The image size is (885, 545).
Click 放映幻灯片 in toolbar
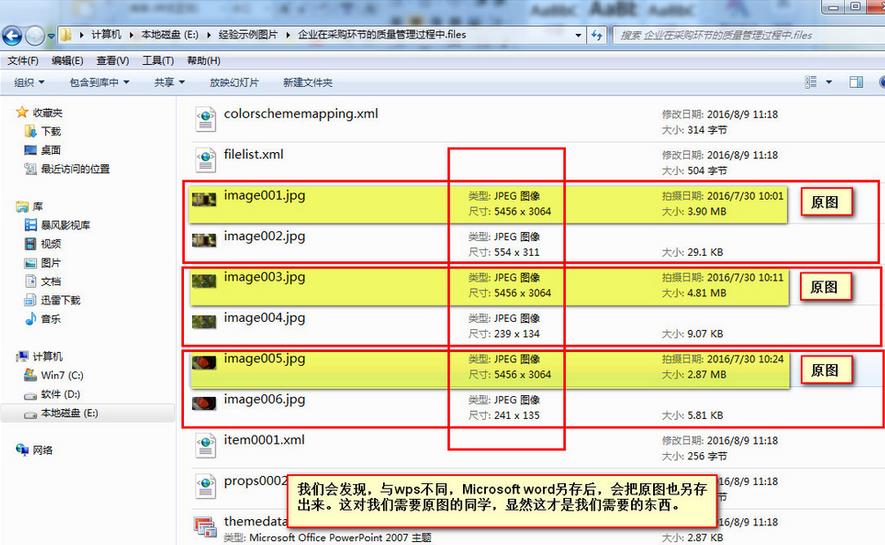[x=234, y=82]
